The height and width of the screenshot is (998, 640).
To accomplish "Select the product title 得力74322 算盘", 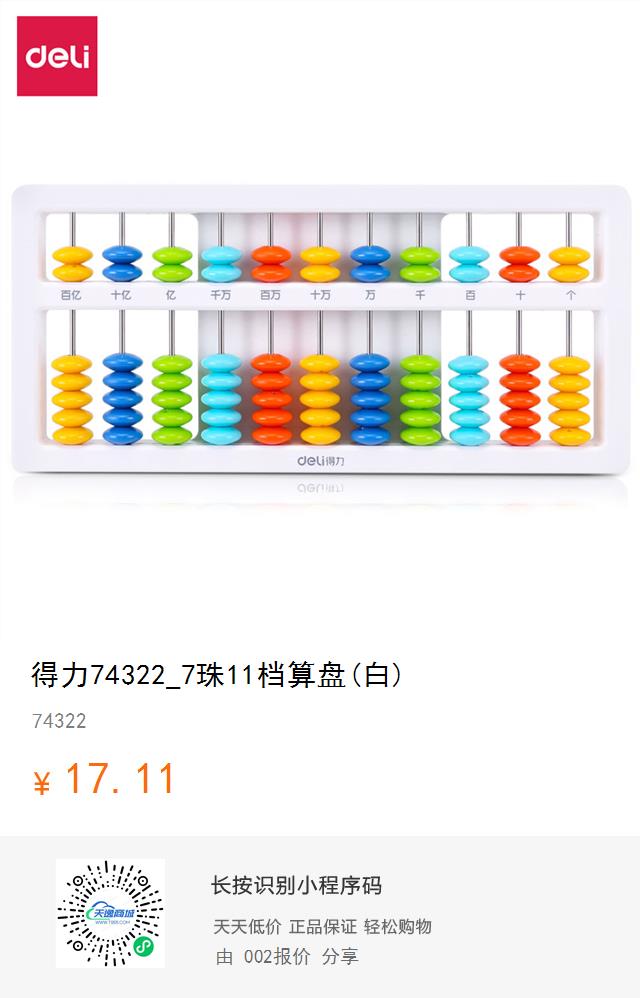I will [216, 675].
